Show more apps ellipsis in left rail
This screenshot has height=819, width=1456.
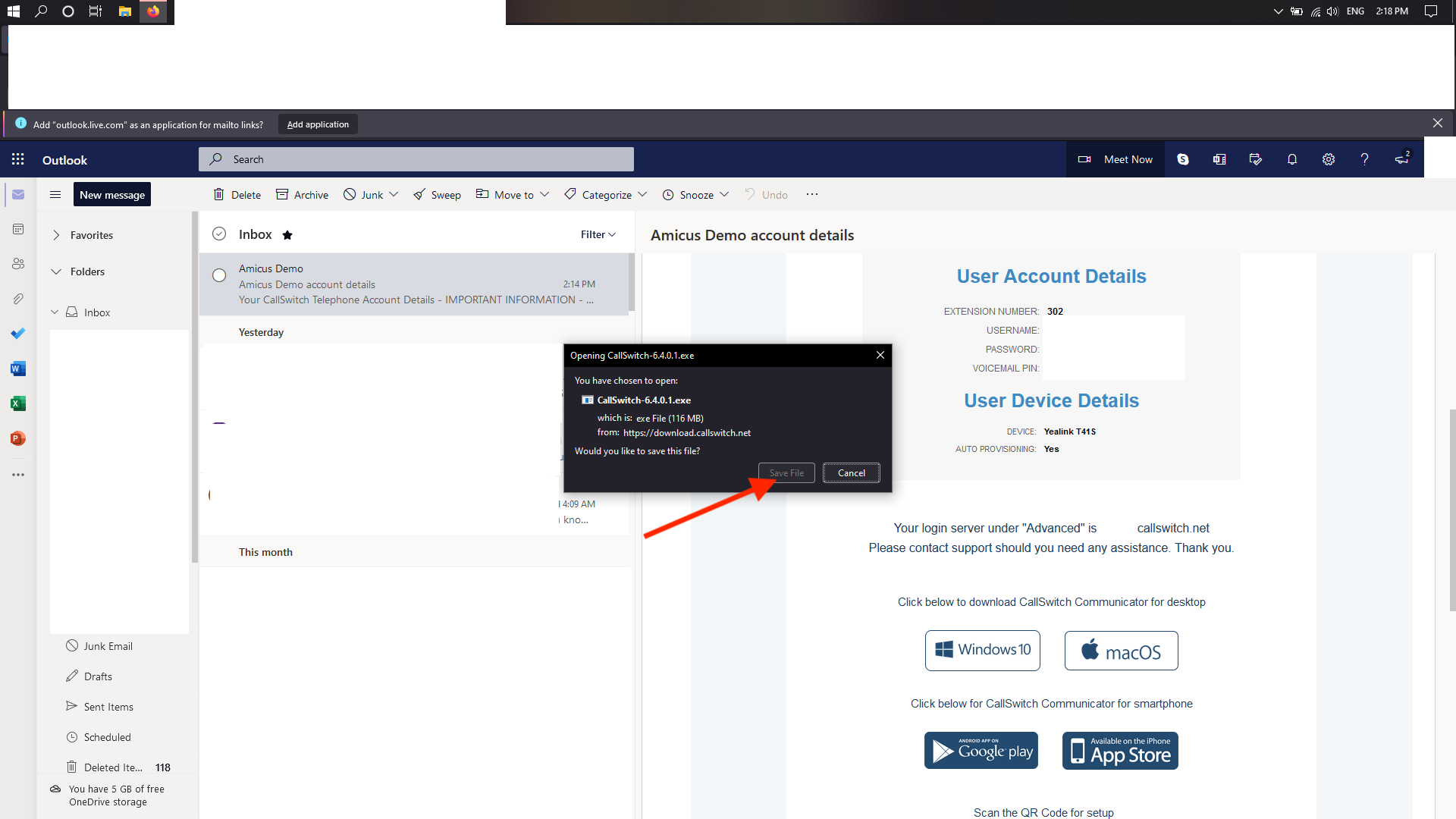(x=18, y=475)
